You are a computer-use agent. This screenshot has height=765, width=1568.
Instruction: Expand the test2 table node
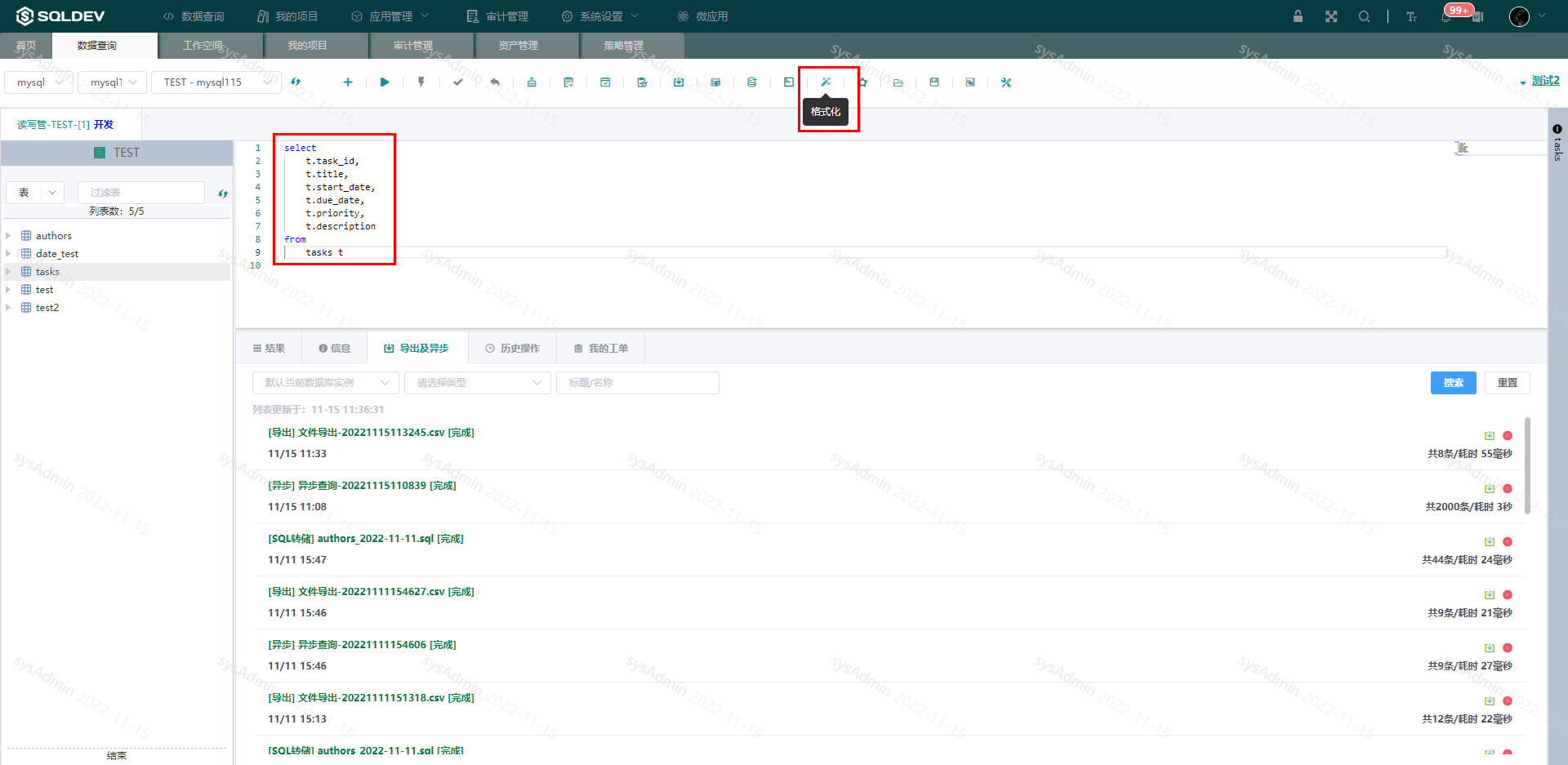point(8,308)
